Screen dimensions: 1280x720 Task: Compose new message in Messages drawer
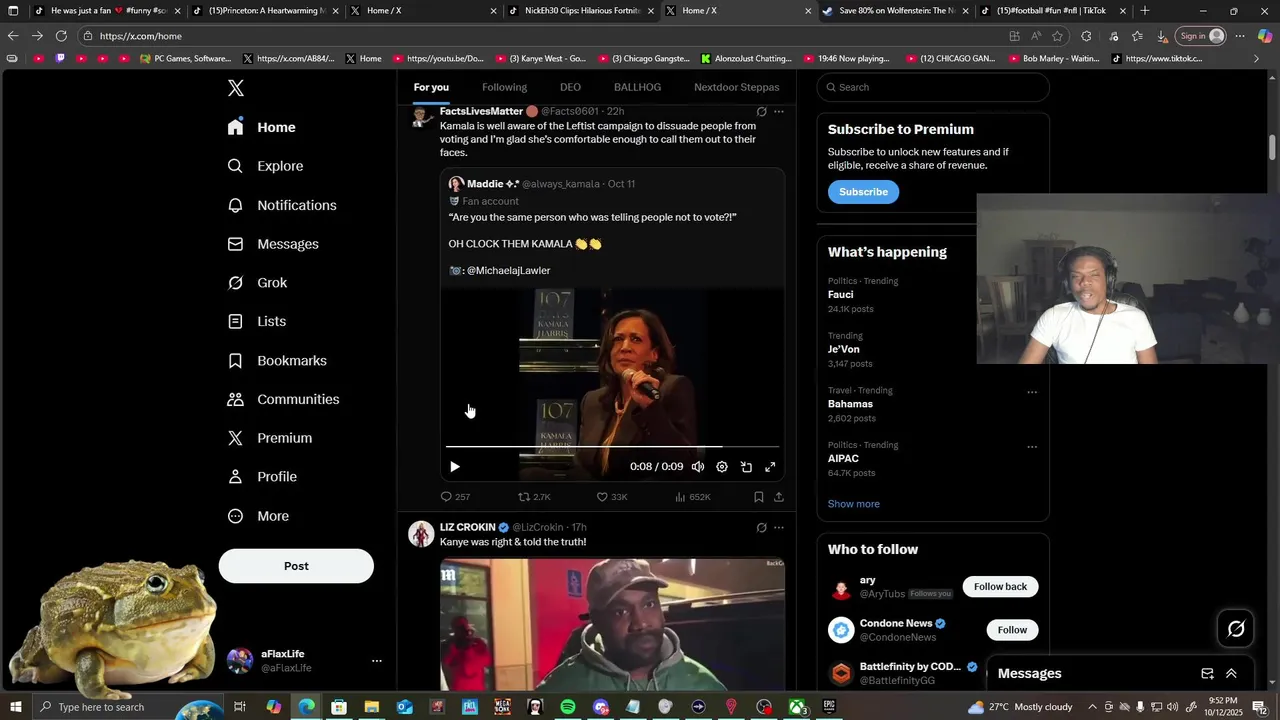click(x=1207, y=674)
